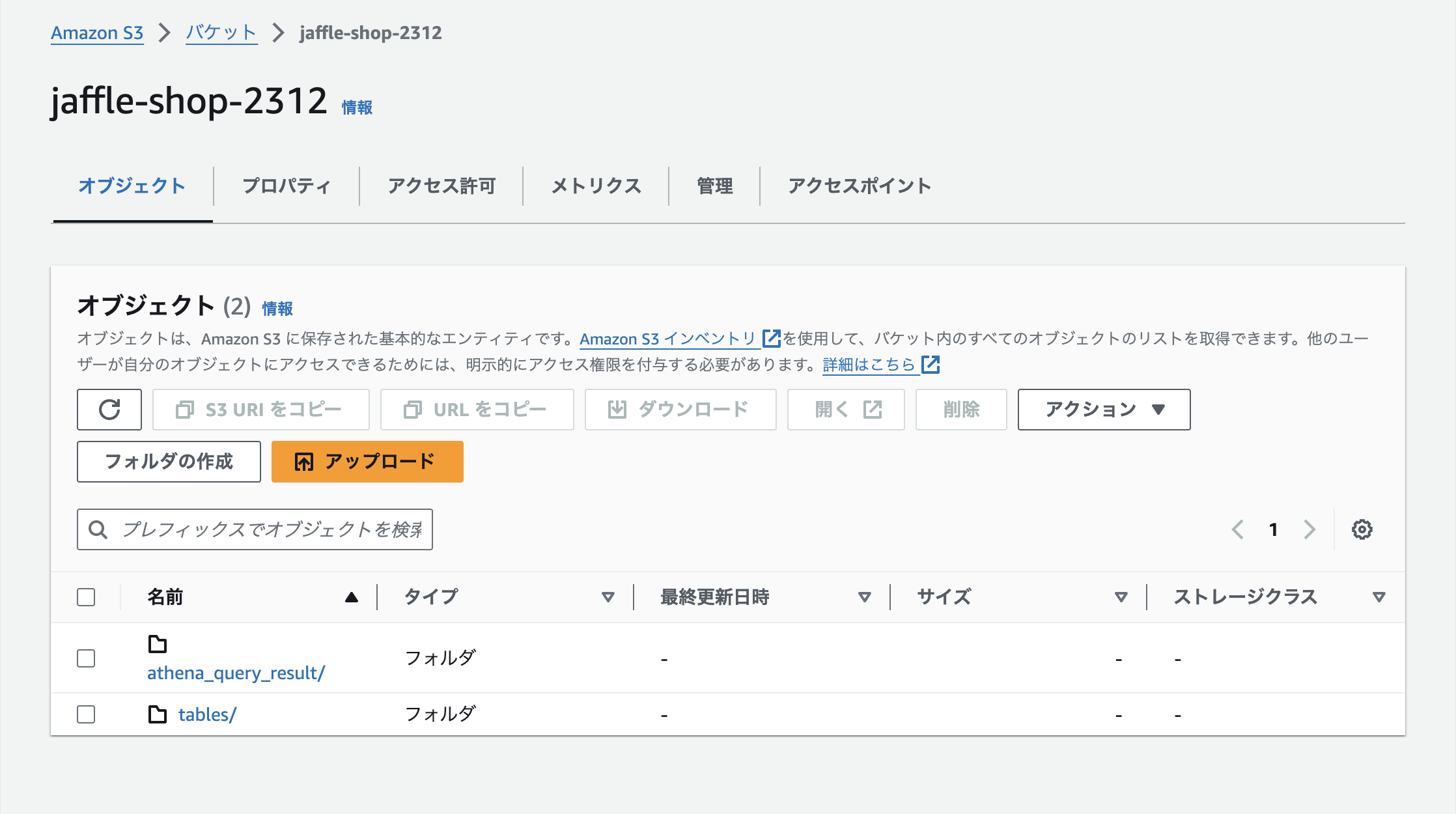Image resolution: width=1456 pixels, height=814 pixels.
Task: Click the 削除 button
Action: point(961,410)
